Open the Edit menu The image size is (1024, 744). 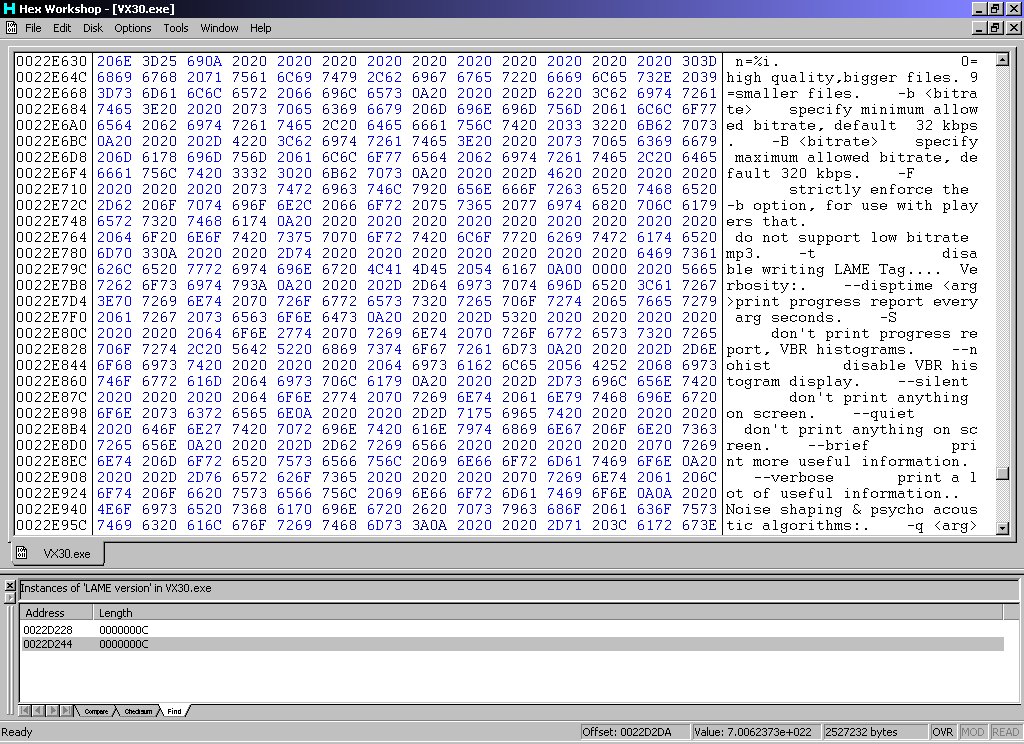(62, 28)
